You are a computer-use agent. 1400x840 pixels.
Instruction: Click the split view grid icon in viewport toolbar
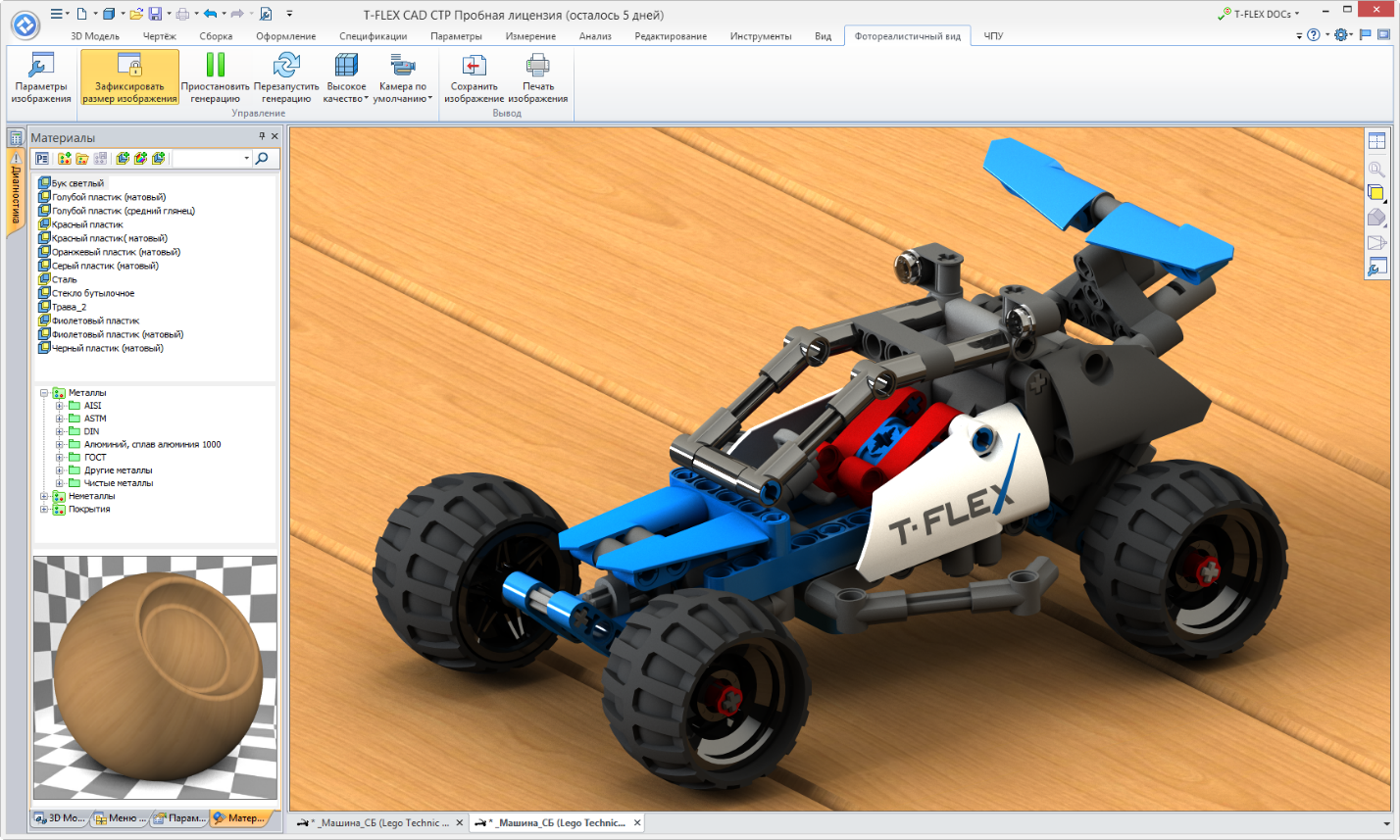coord(1376,142)
